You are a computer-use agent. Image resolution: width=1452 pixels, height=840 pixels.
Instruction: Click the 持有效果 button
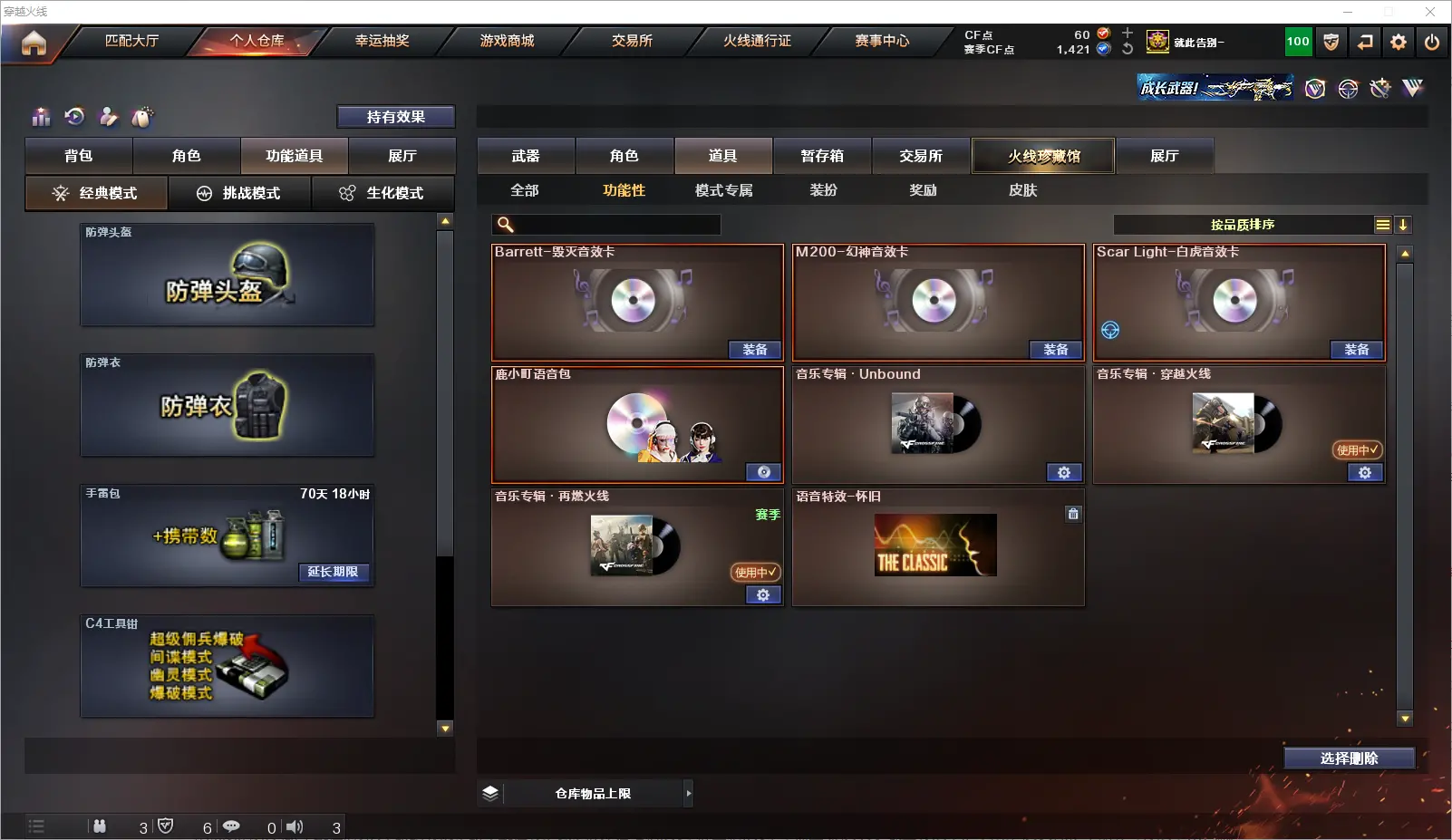pyautogui.click(x=396, y=117)
